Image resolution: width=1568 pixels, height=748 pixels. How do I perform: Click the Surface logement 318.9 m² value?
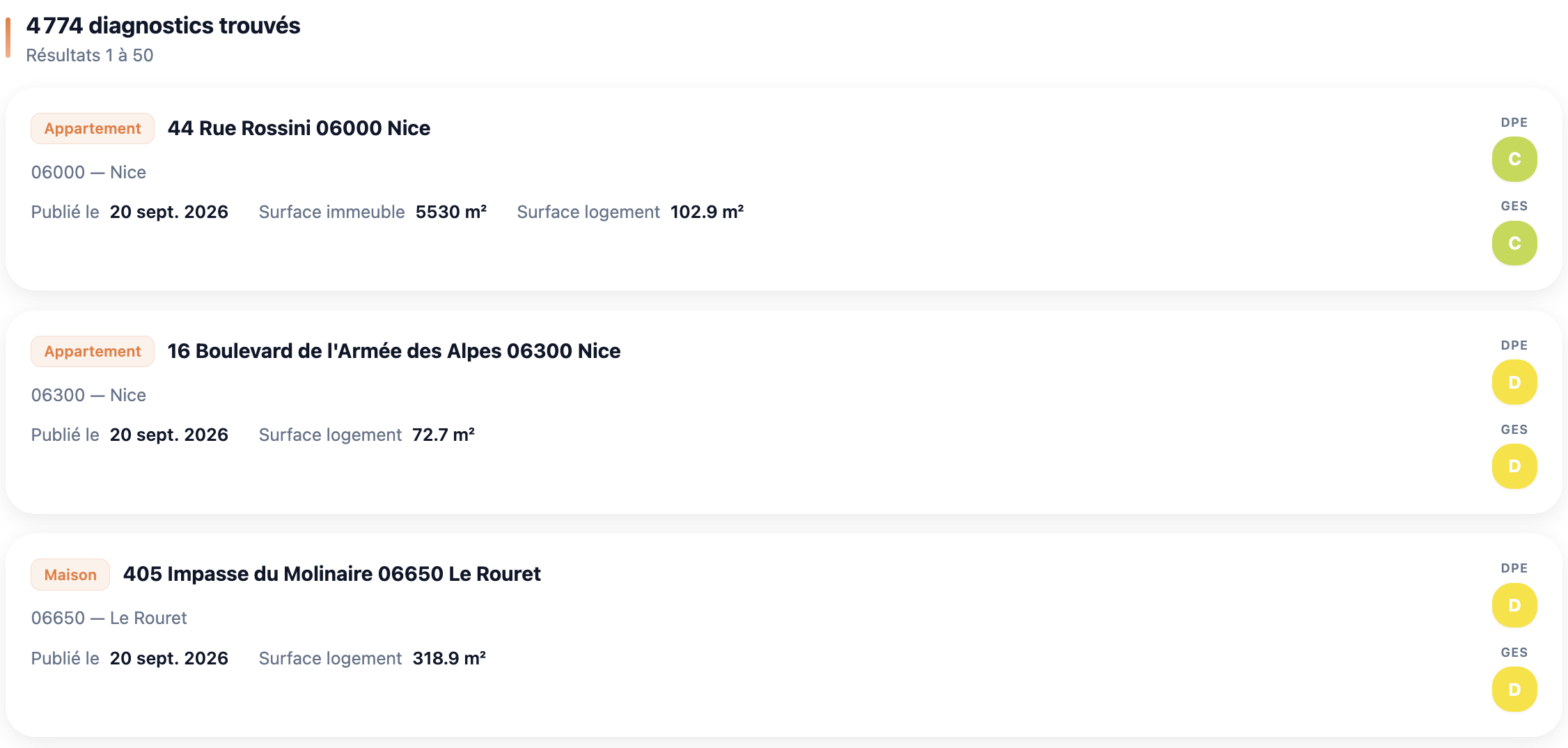[x=449, y=658]
